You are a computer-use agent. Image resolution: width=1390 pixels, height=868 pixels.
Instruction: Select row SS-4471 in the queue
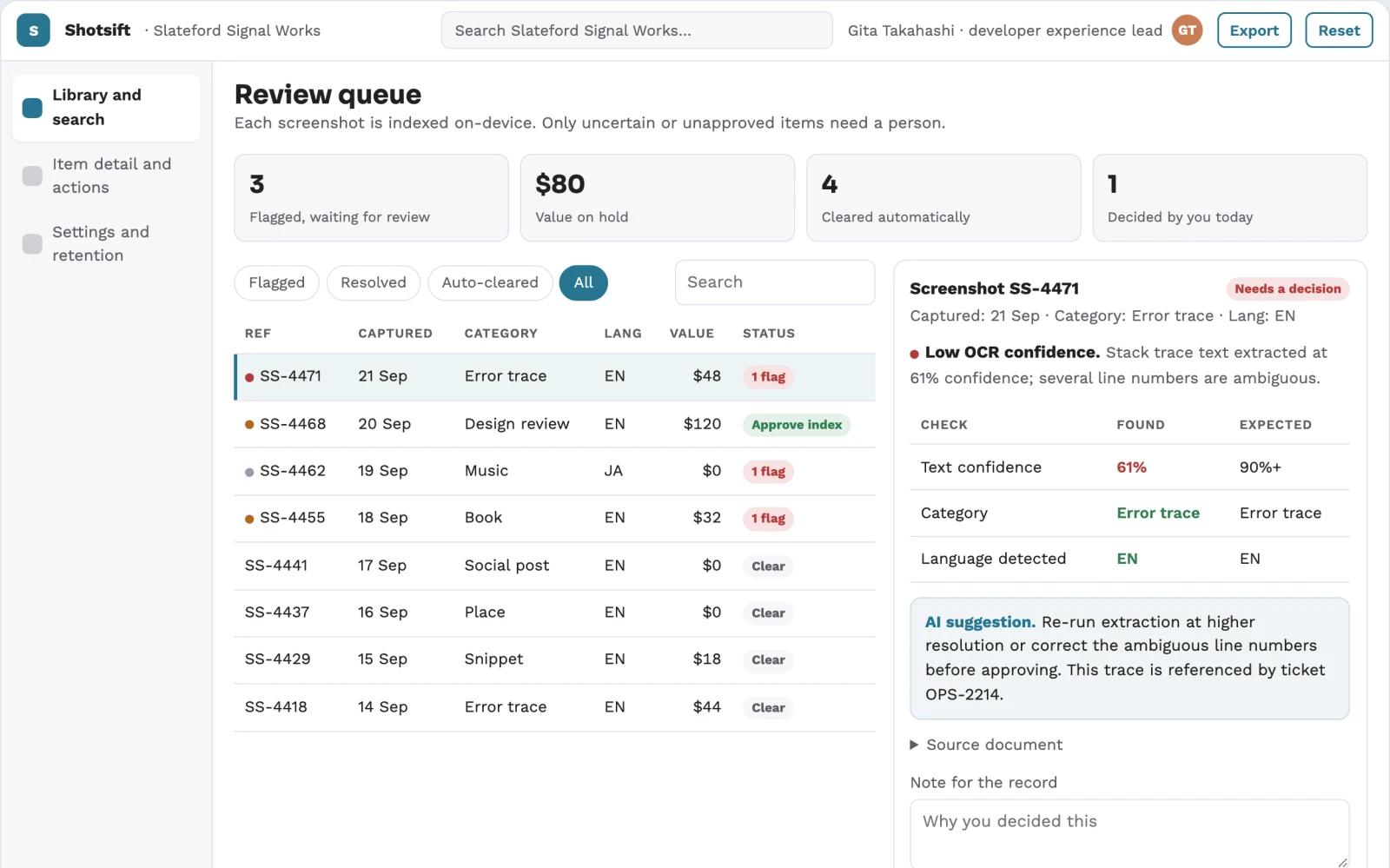click(555, 377)
